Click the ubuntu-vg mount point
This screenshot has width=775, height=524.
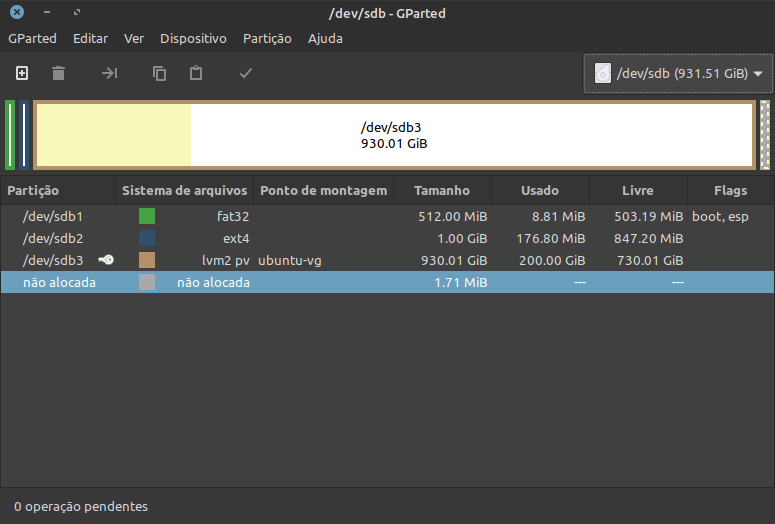[x=290, y=260]
